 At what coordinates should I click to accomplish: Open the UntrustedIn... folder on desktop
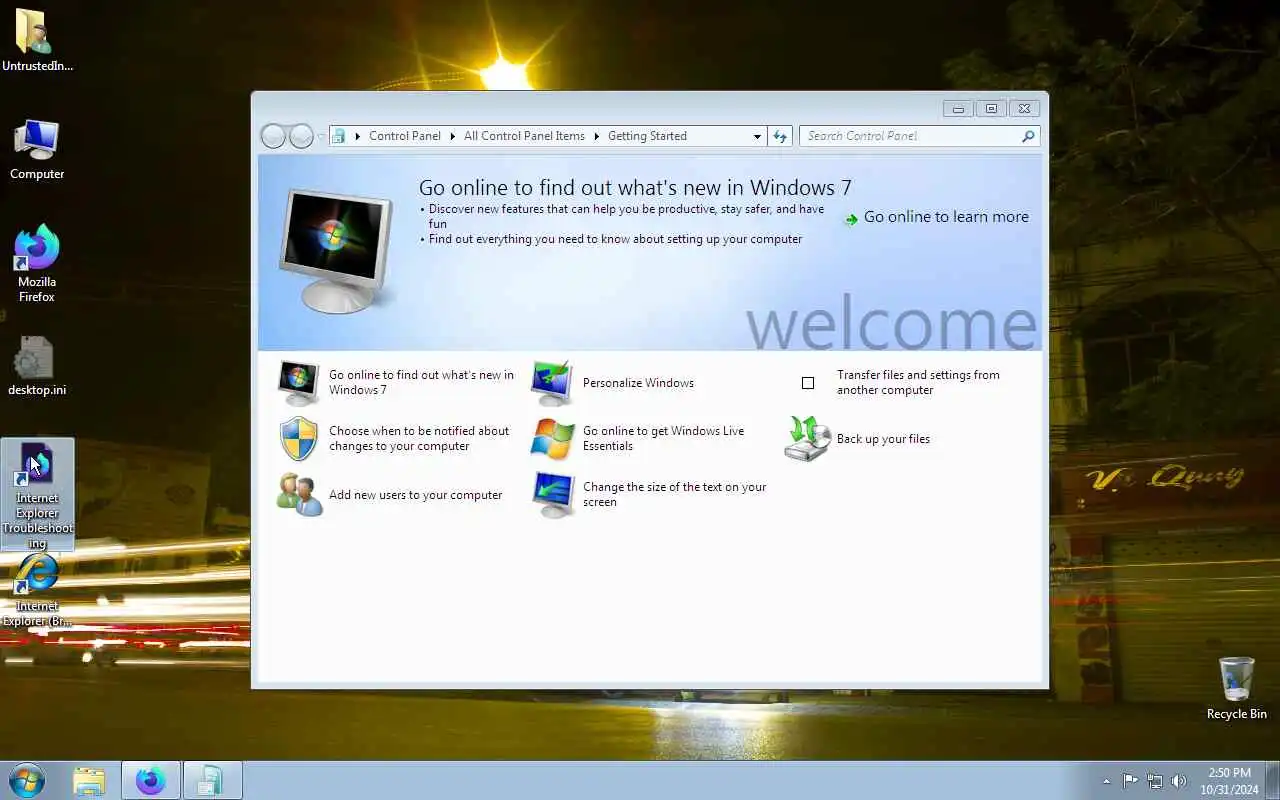[x=37, y=40]
